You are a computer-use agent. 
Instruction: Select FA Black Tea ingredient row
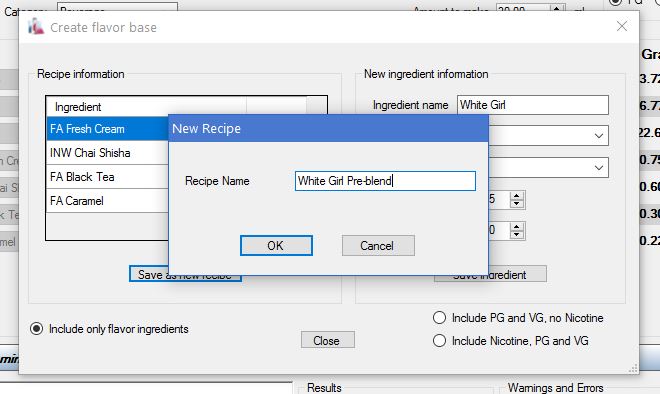click(x=108, y=177)
